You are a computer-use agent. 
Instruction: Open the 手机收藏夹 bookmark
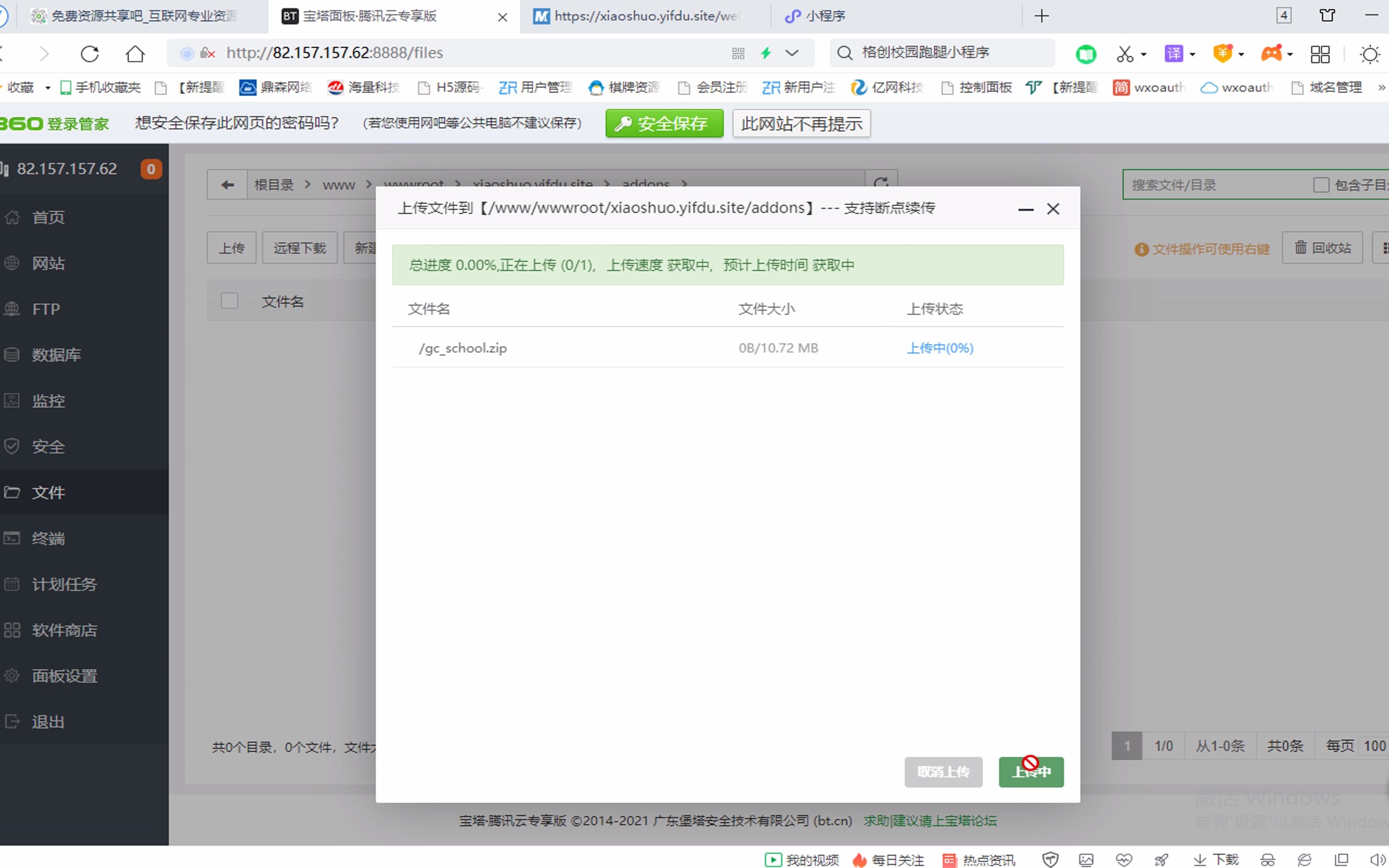[x=100, y=87]
